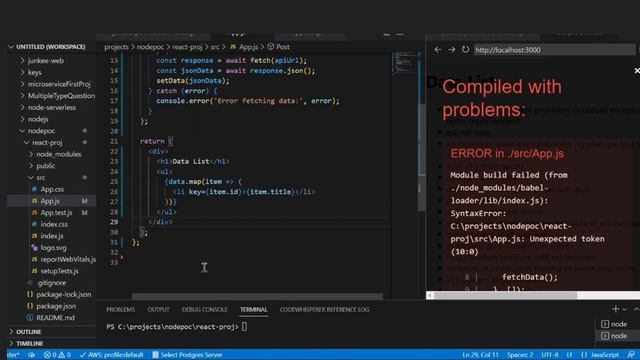640x360 pixels.
Task: Open setupTests.js file
Action: (x=59, y=271)
